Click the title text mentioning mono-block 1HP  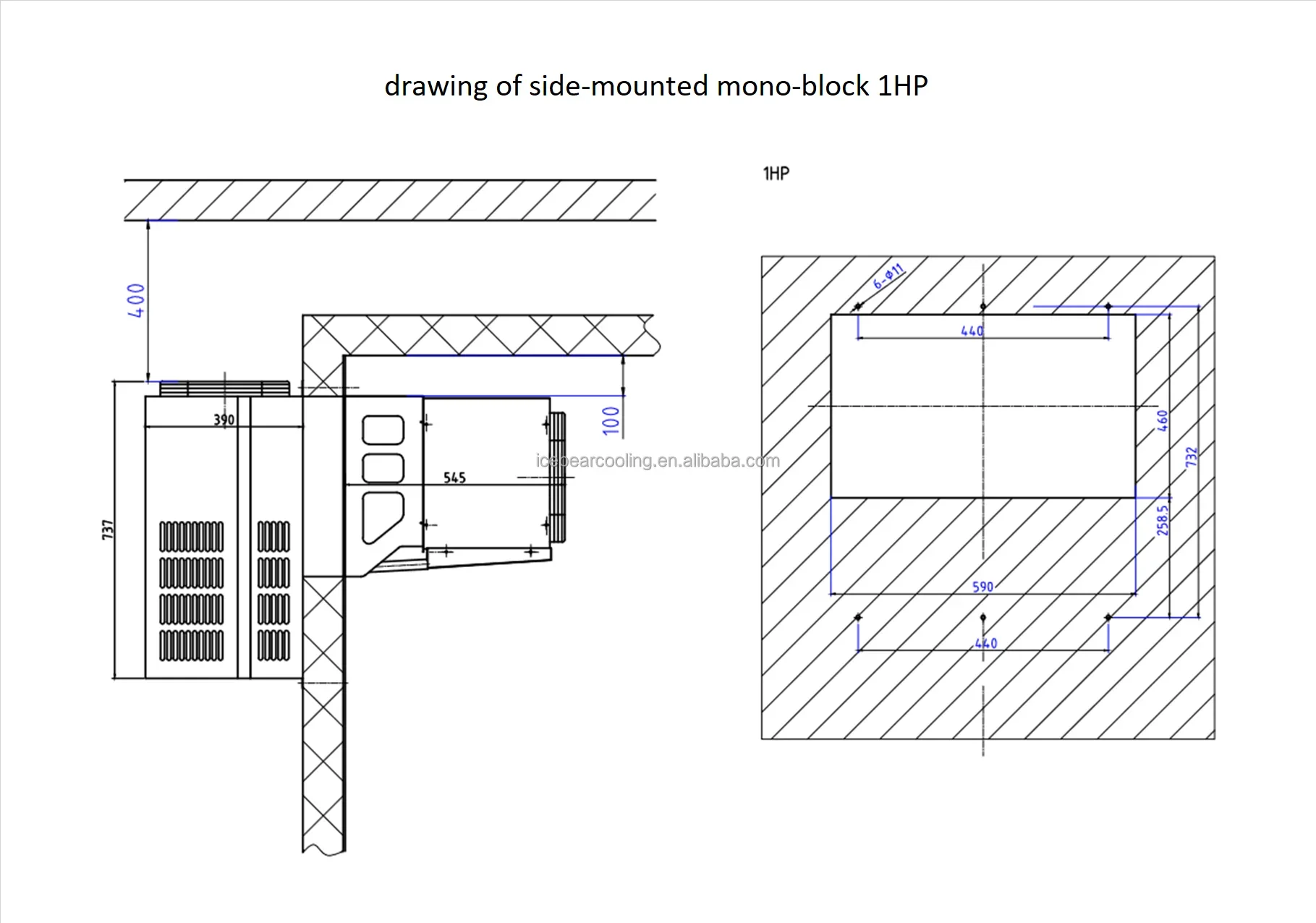coord(655,86)
